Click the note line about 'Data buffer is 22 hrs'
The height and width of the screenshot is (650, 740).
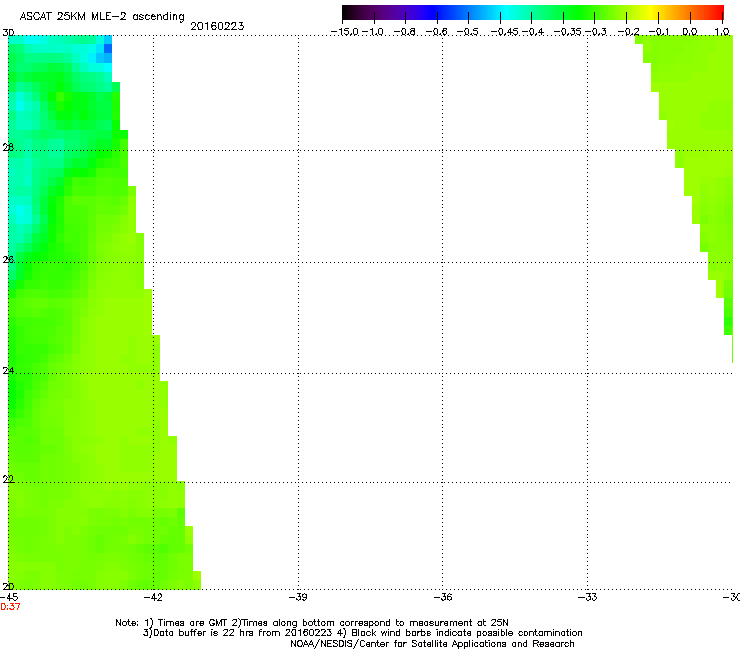point(362,633)
